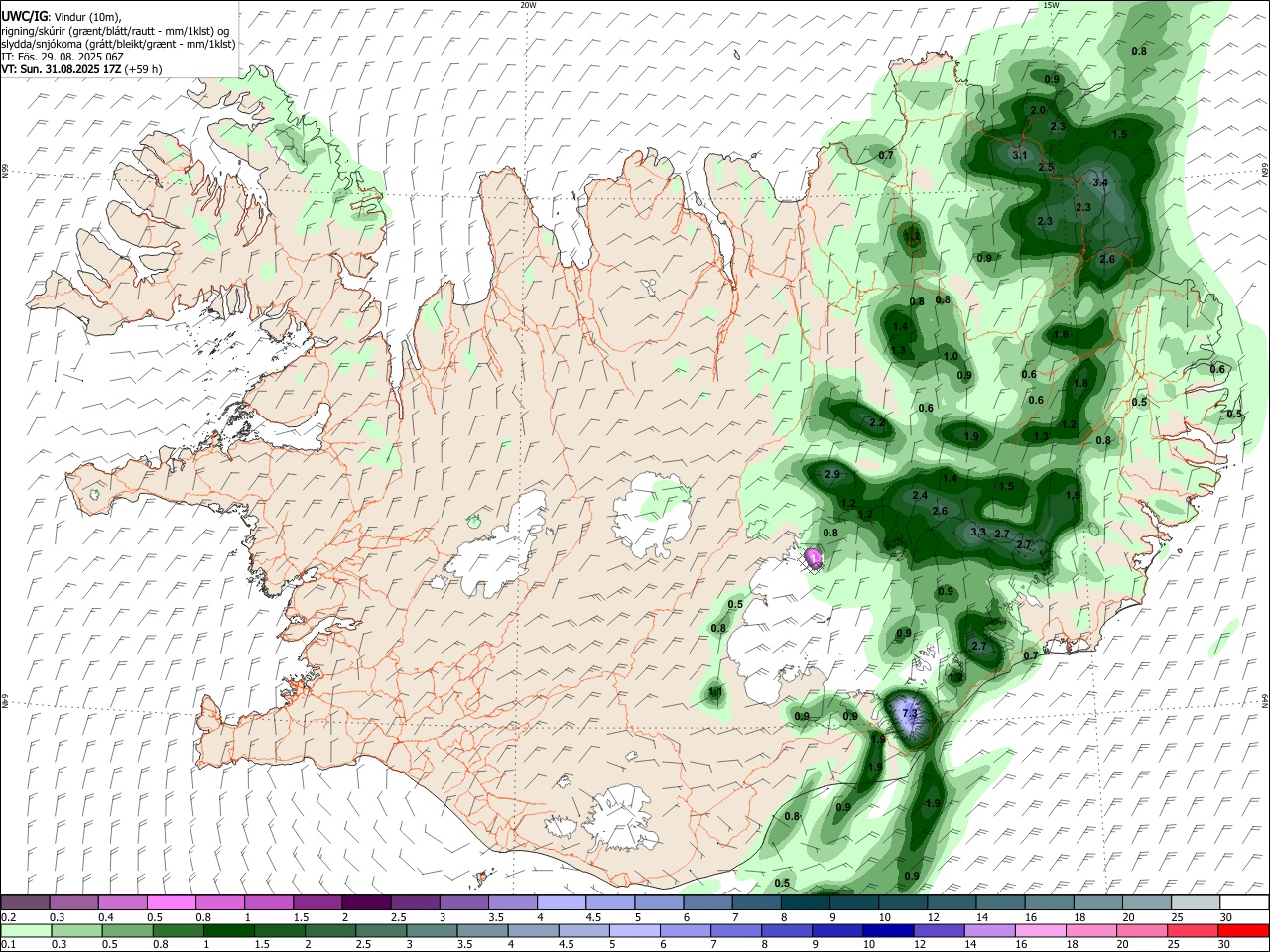This screenshot has height=952, width=1270.
Task: Click the 2.5 precipitation value
Action: [x=1046, y=167]
